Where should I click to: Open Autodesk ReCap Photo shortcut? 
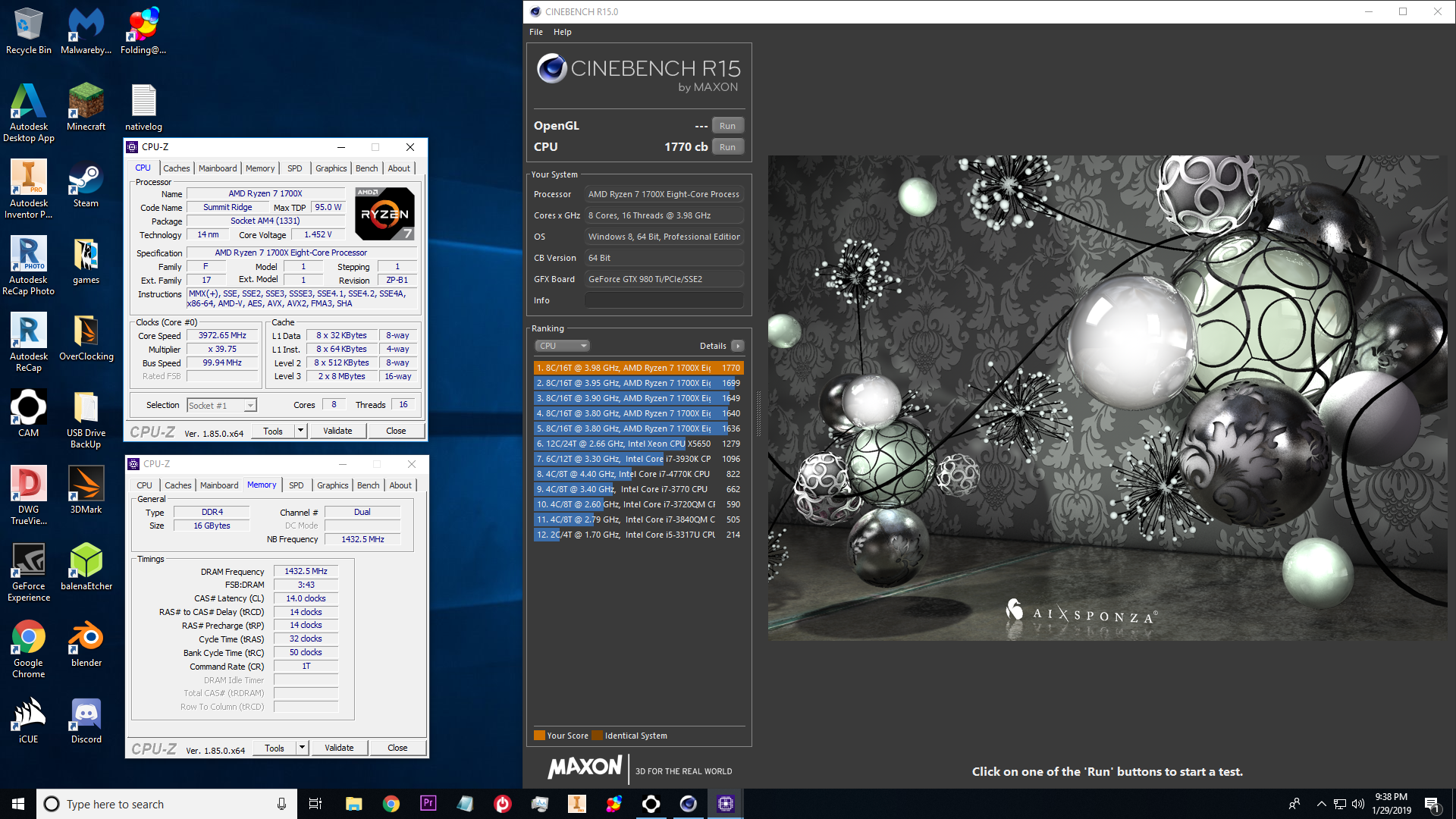tap(28, 265)
